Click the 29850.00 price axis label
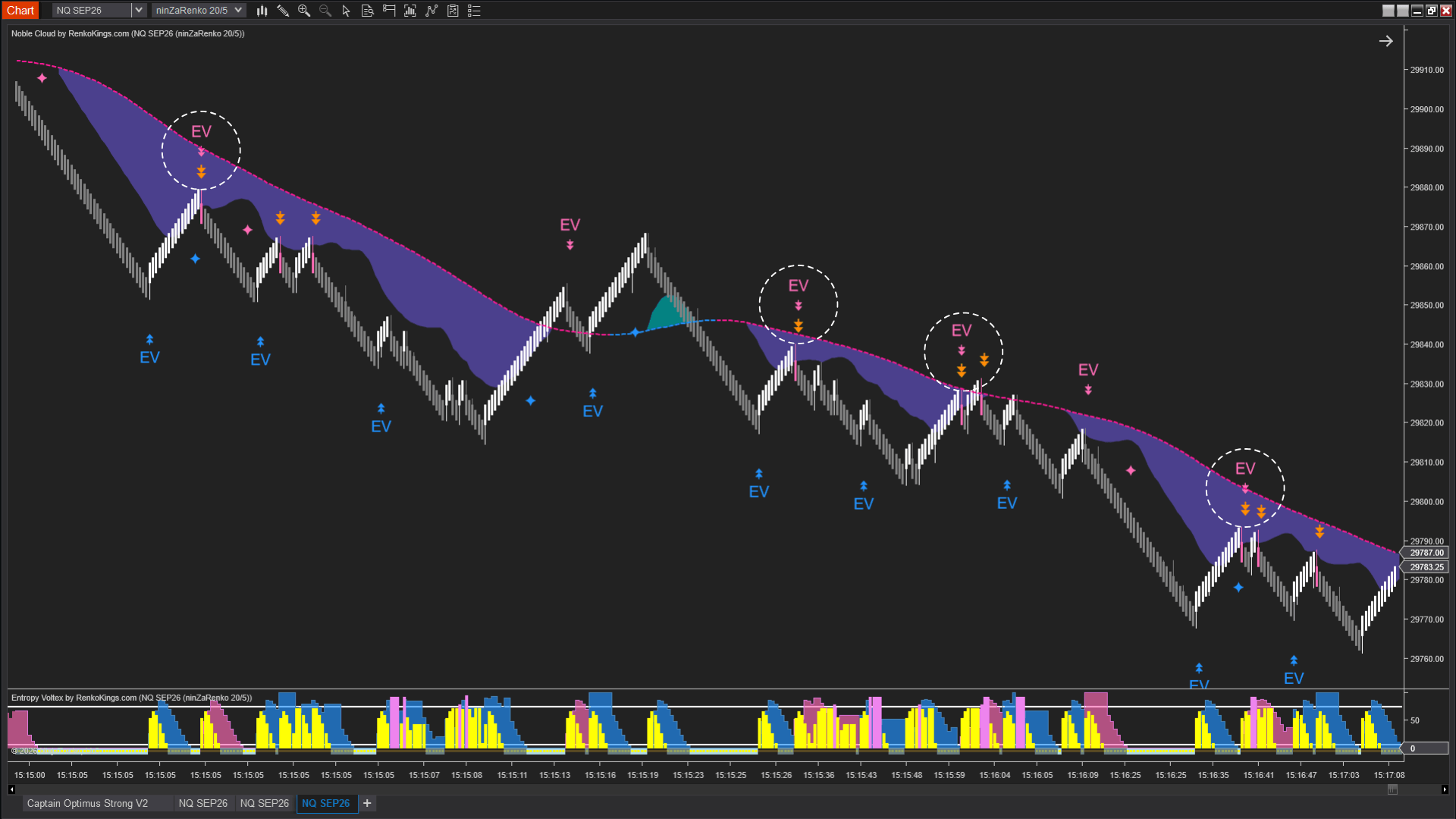The width and height of the screenshot is (1456, 819). pyautogui.click(x=1426, y=306)
